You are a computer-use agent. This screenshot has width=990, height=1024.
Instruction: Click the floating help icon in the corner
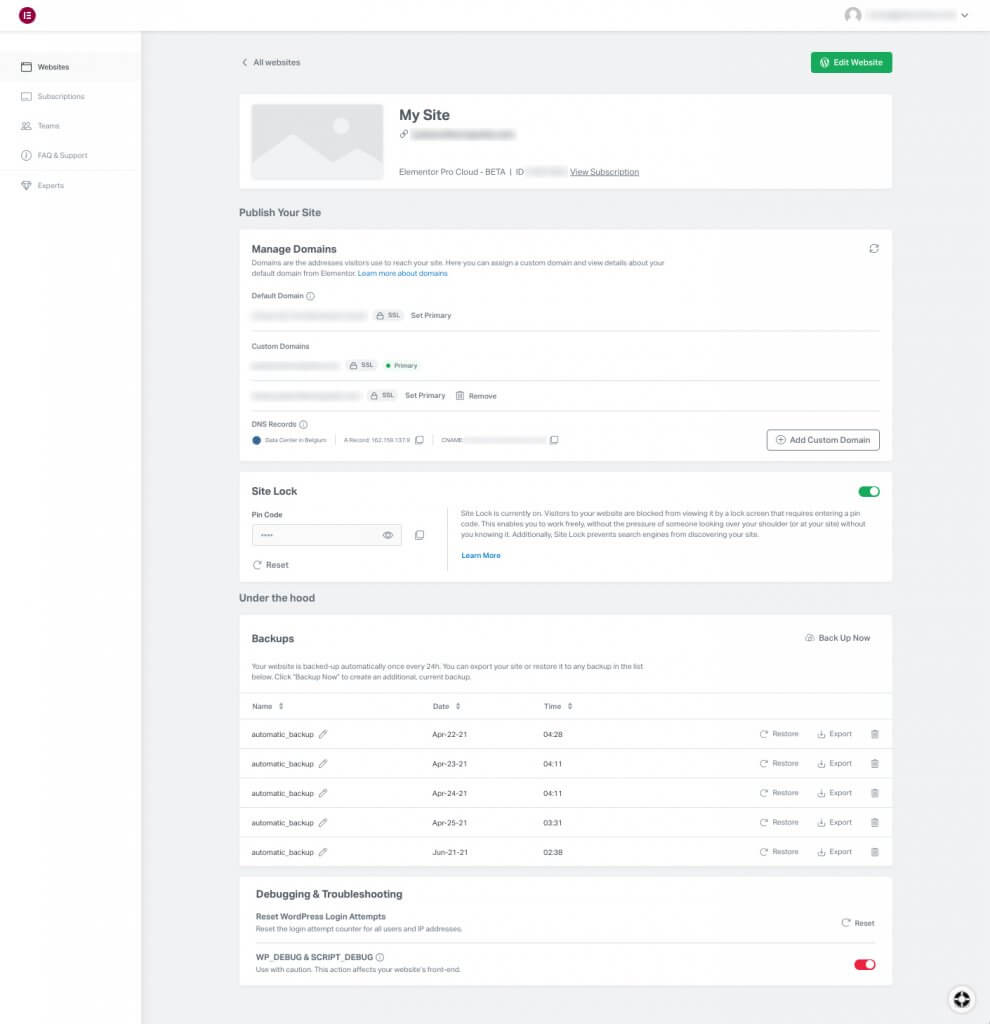point(961,998)
